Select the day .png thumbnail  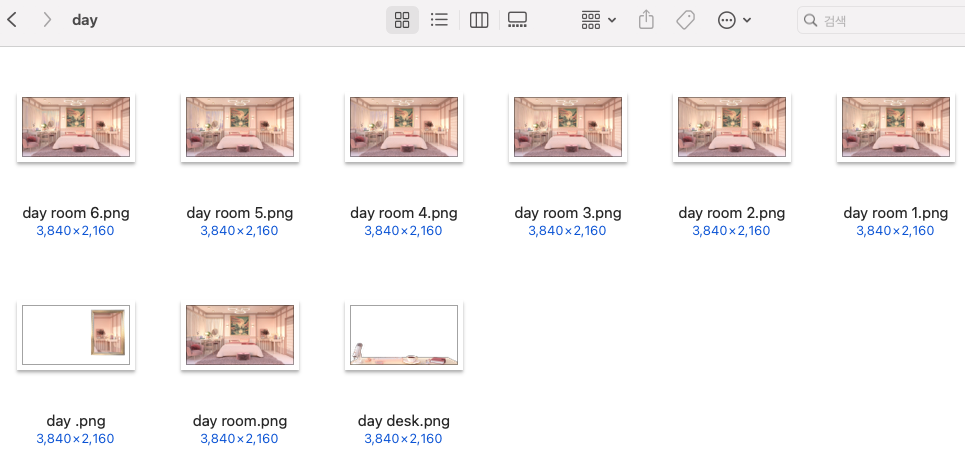point(76,335)
